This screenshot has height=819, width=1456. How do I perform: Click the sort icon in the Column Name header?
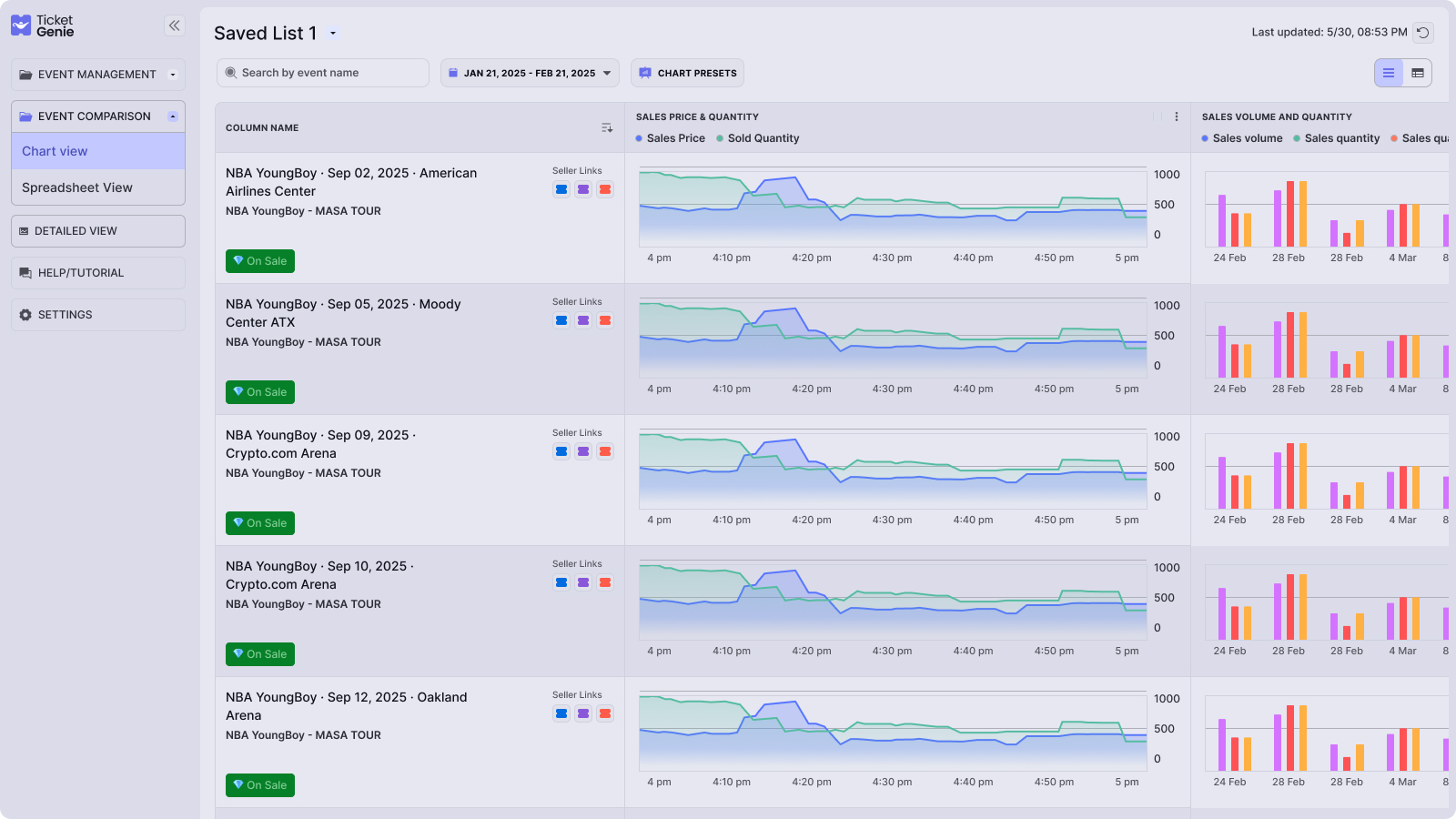[607, 127]
